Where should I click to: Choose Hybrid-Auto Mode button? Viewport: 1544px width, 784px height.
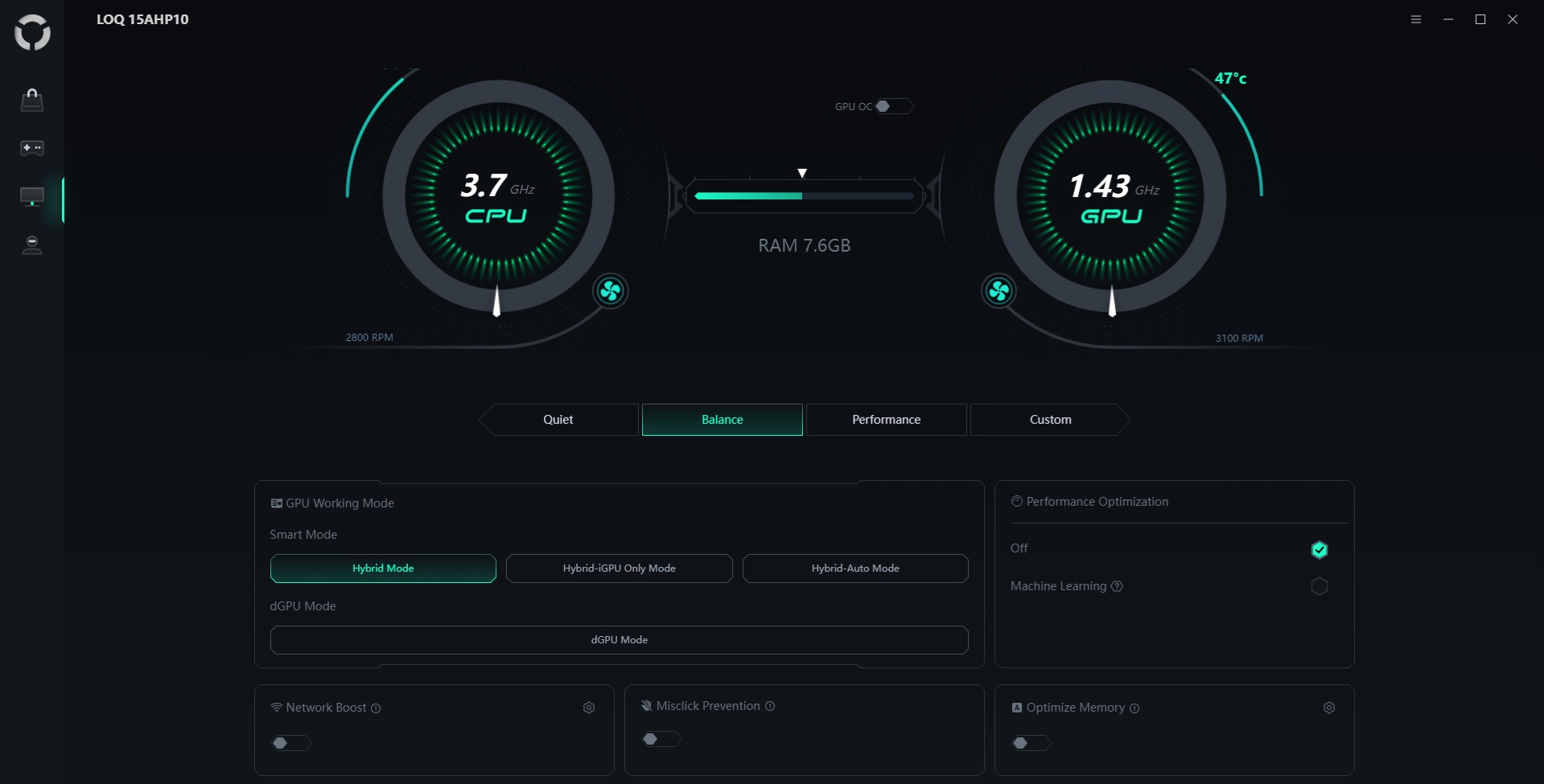coord(855,569)
